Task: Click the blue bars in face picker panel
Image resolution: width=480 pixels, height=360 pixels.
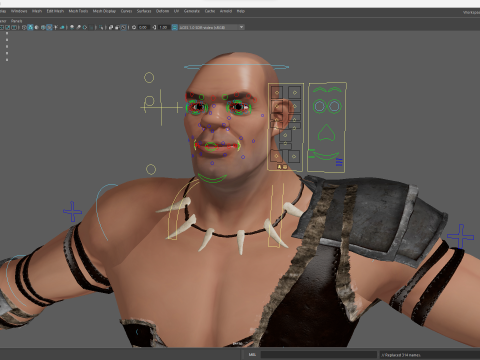Action: (339, 162)
